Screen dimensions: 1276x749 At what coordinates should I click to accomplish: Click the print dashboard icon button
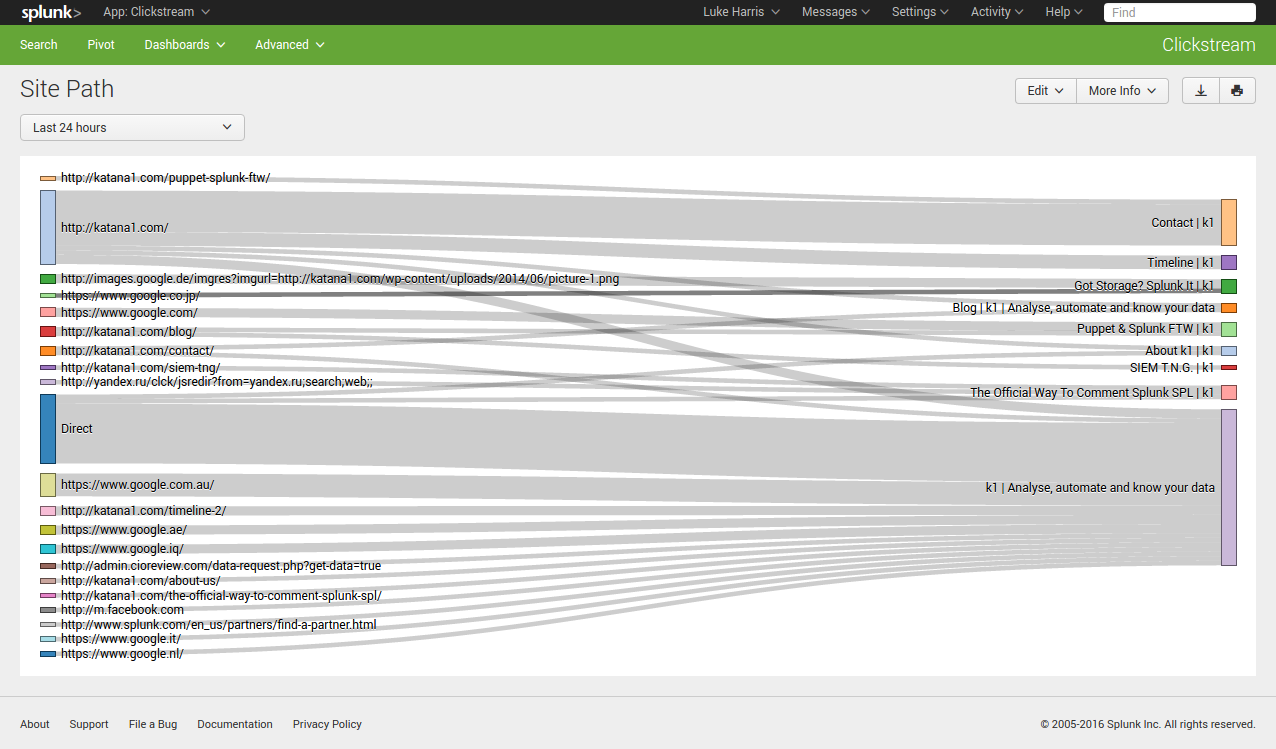click(1237, 90)
